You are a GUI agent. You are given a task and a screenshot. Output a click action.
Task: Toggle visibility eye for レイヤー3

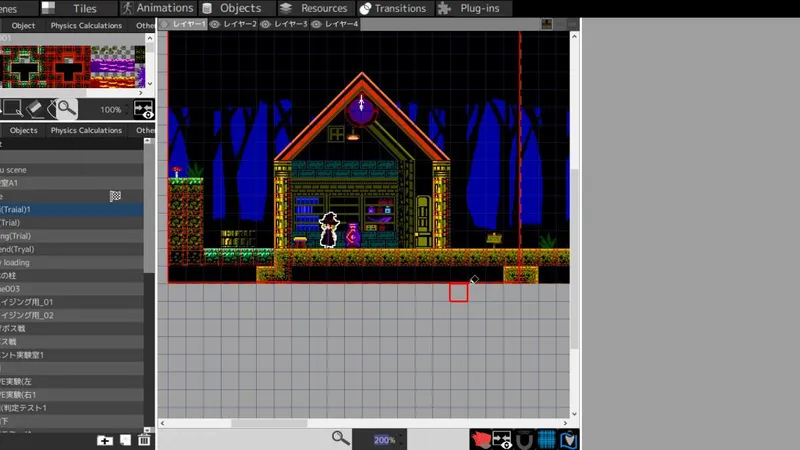[x=266, y=24]
